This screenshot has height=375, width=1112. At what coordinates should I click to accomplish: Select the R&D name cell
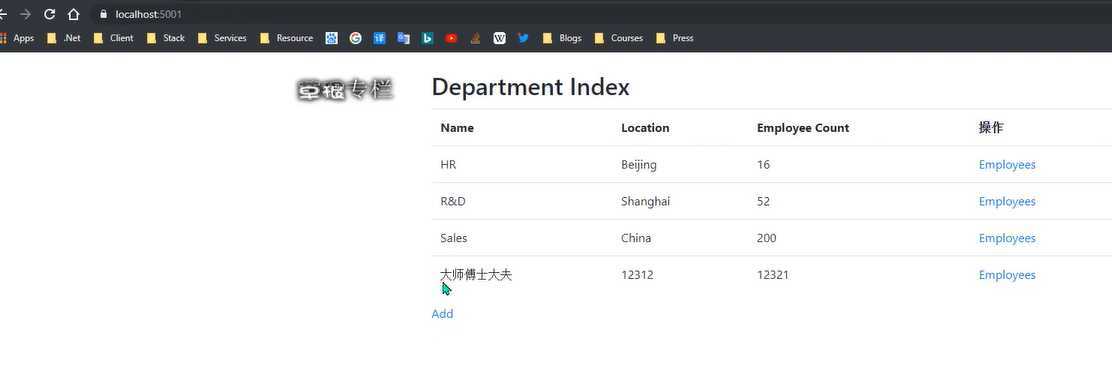[453, 201]
